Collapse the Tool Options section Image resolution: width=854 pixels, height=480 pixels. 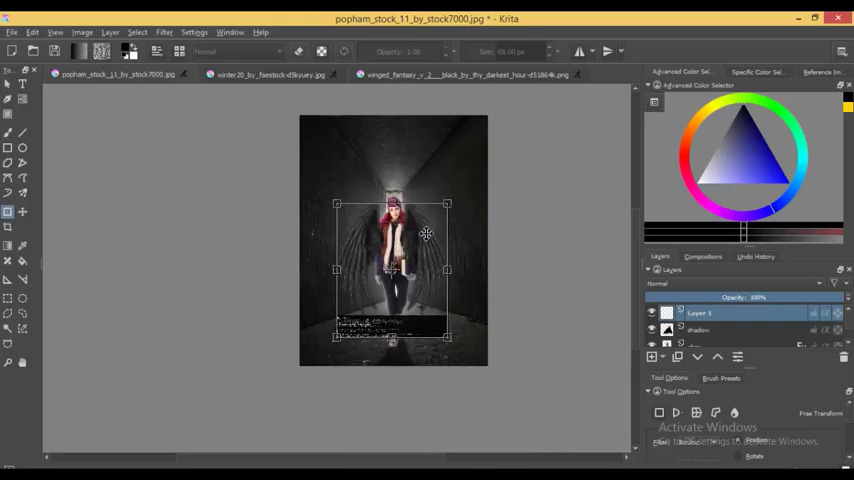coord(648,392)
